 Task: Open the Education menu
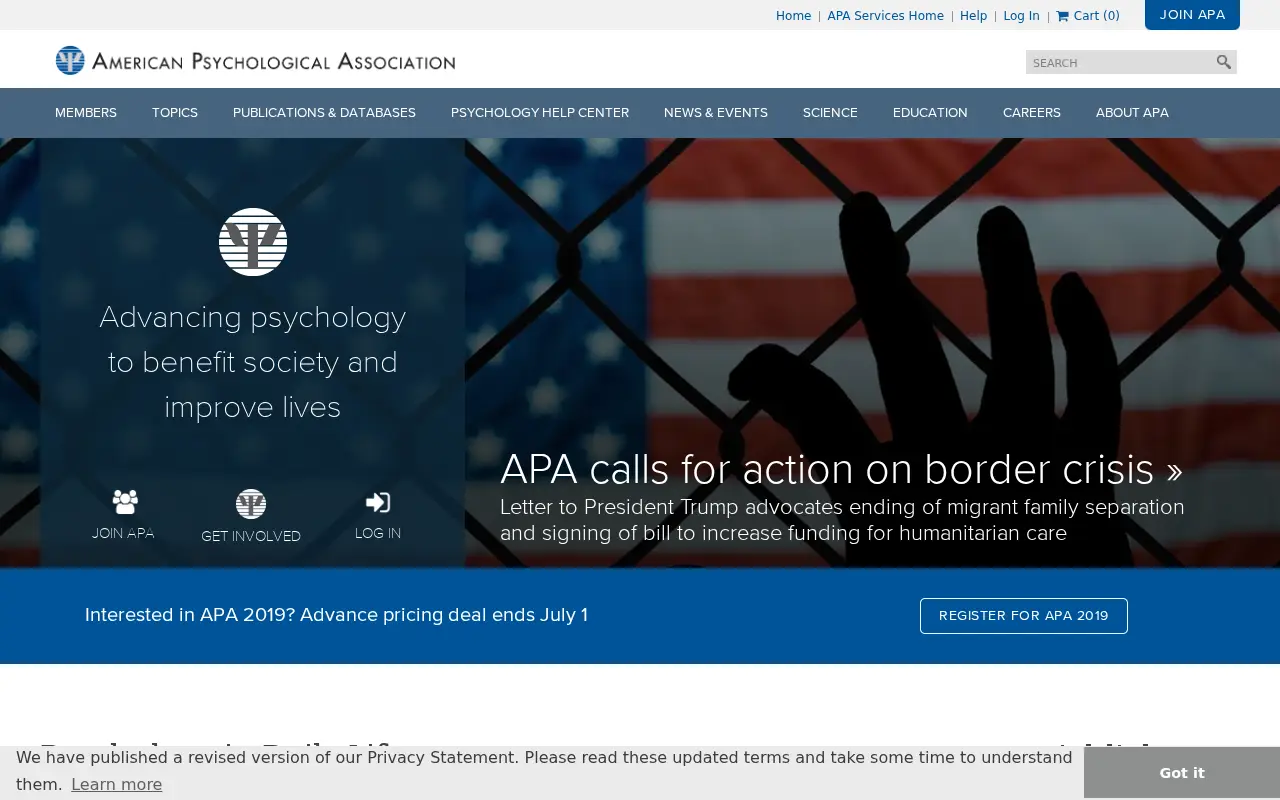pyautogui.click(x=930, y=113)
